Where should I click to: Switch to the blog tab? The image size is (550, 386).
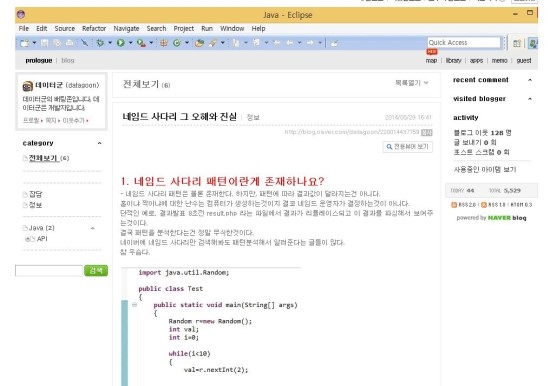tap(68, 60)
